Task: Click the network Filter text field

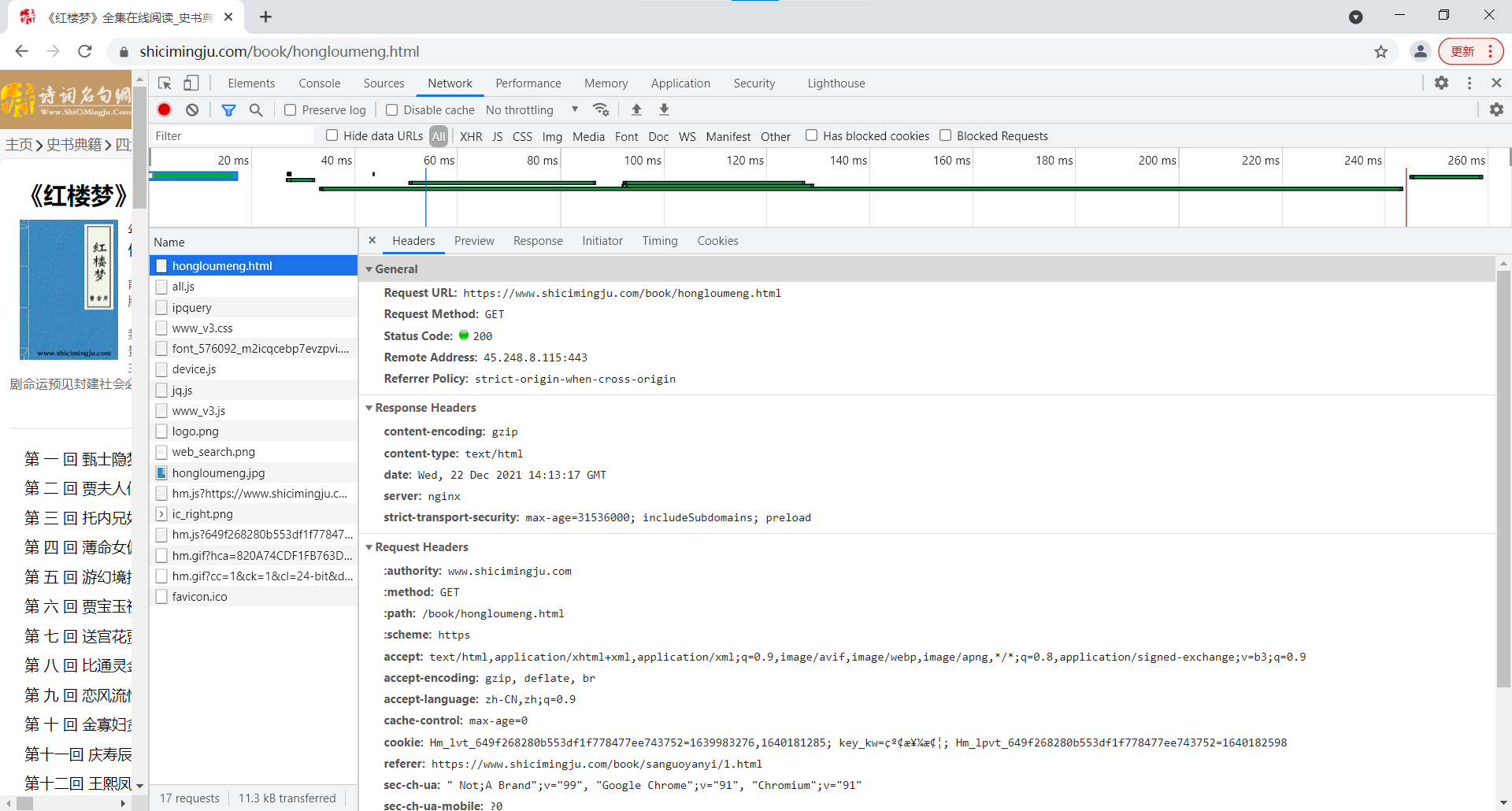Action: [x=232, y=136]
